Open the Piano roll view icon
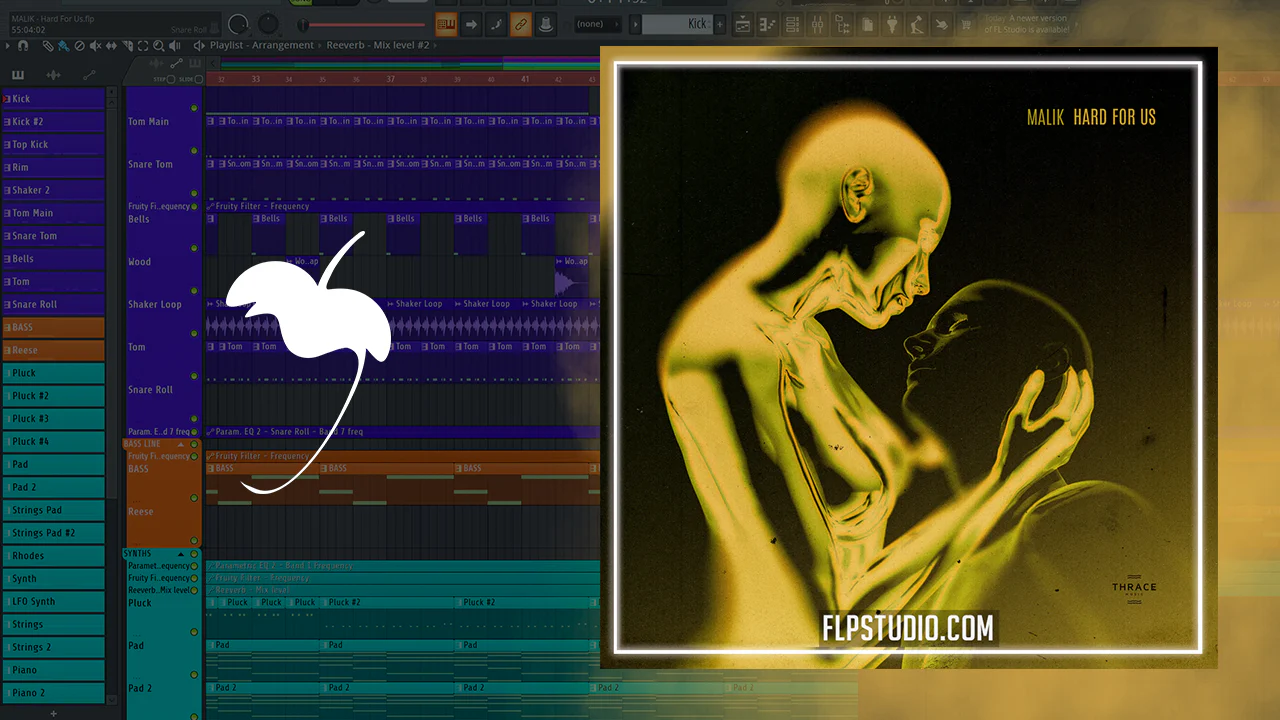 [x=769, y=24]
